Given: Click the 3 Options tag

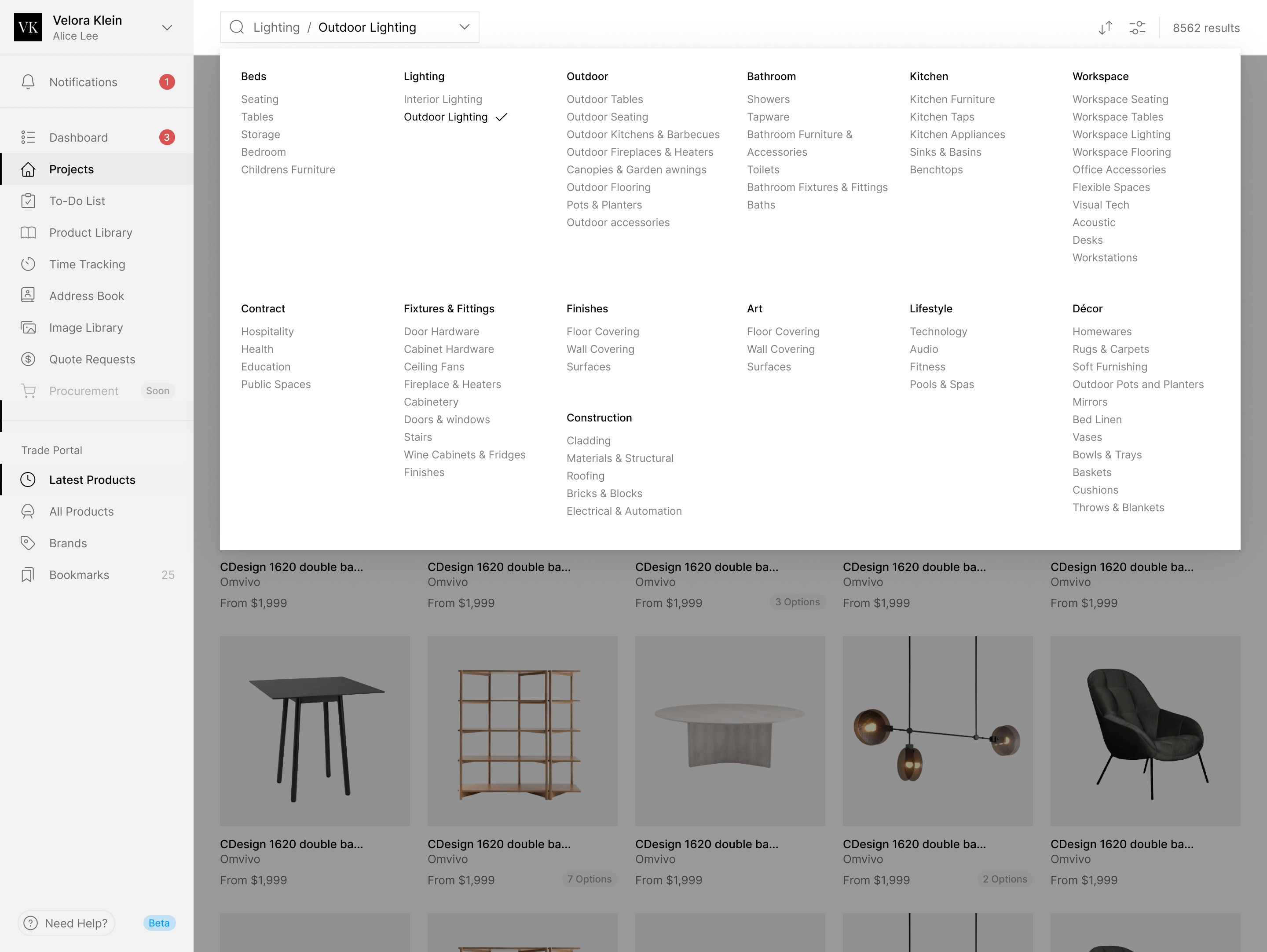Looking at the screenshot, I should point(797,601).
